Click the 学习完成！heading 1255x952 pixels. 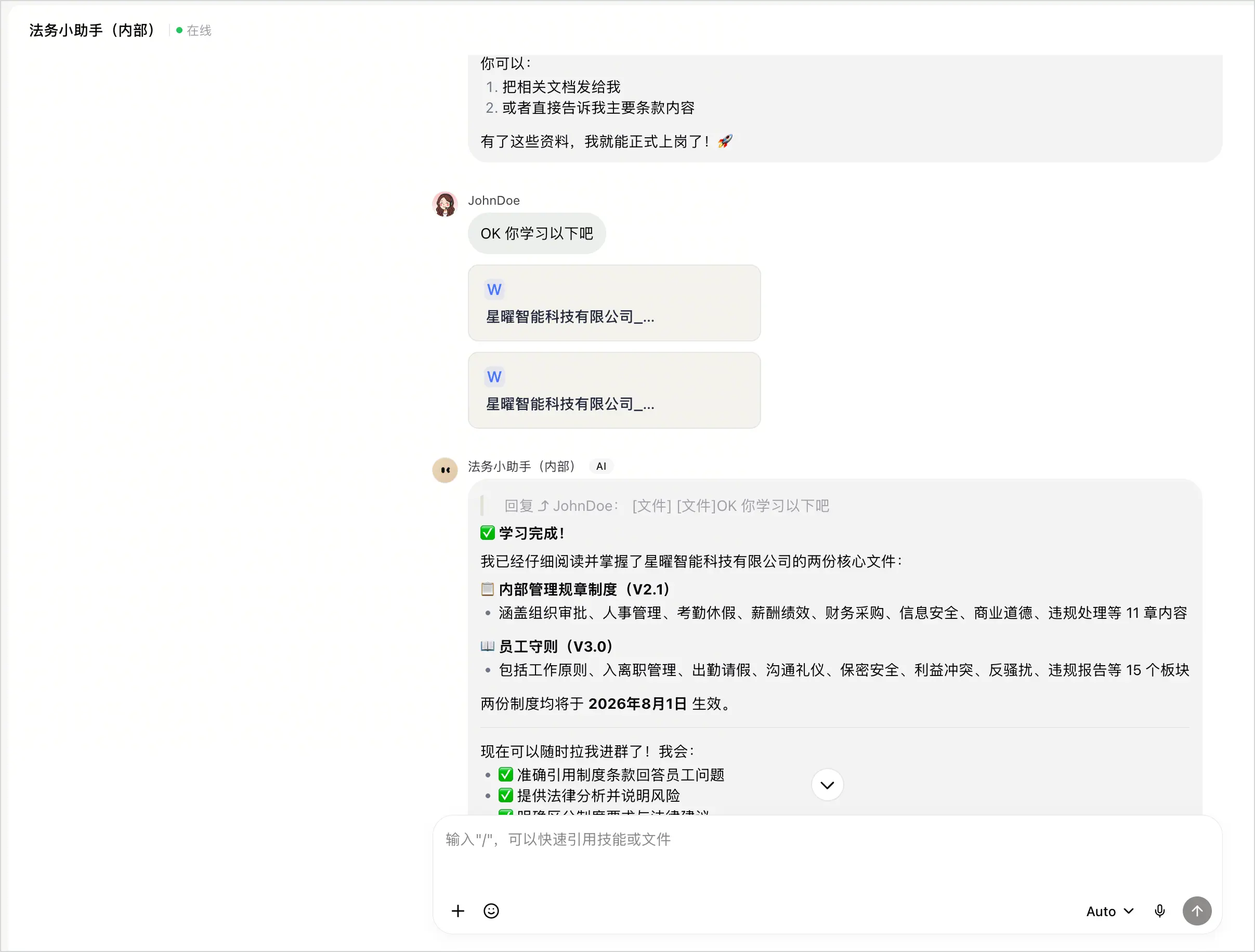(x=522, y=533)
